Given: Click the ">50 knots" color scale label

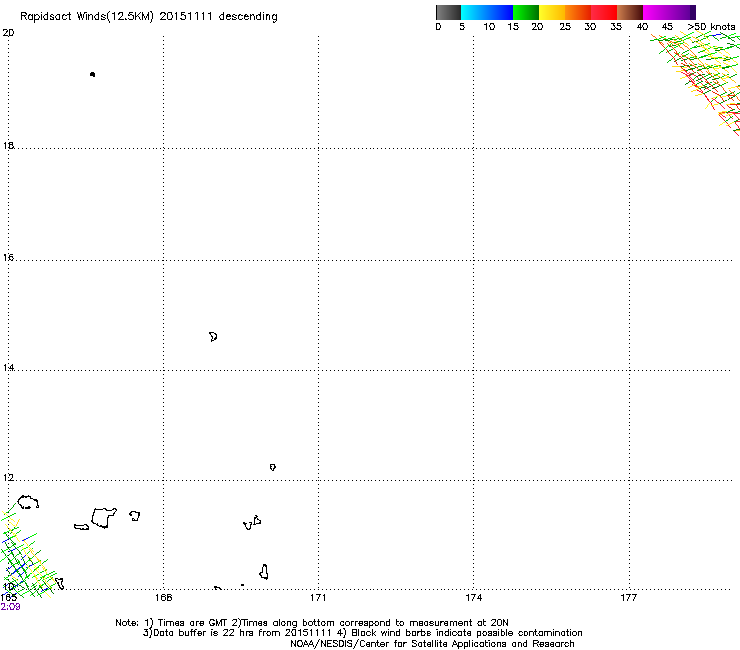Looking at the screenshot, I should click(711, 27).
